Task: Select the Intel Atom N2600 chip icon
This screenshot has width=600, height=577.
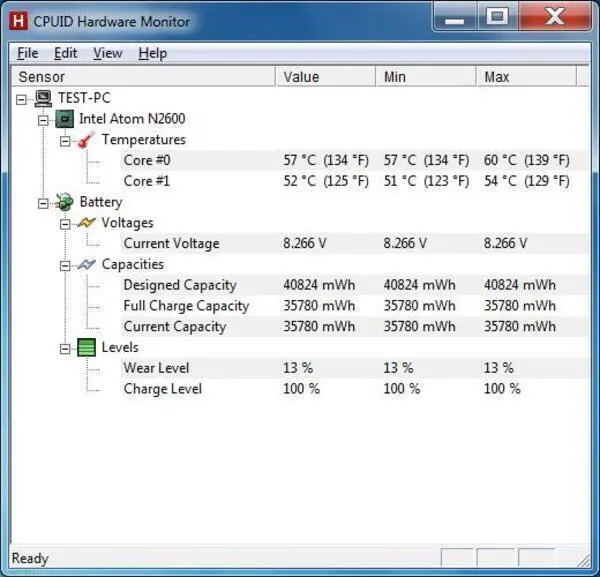Action: tap(65, 119)
